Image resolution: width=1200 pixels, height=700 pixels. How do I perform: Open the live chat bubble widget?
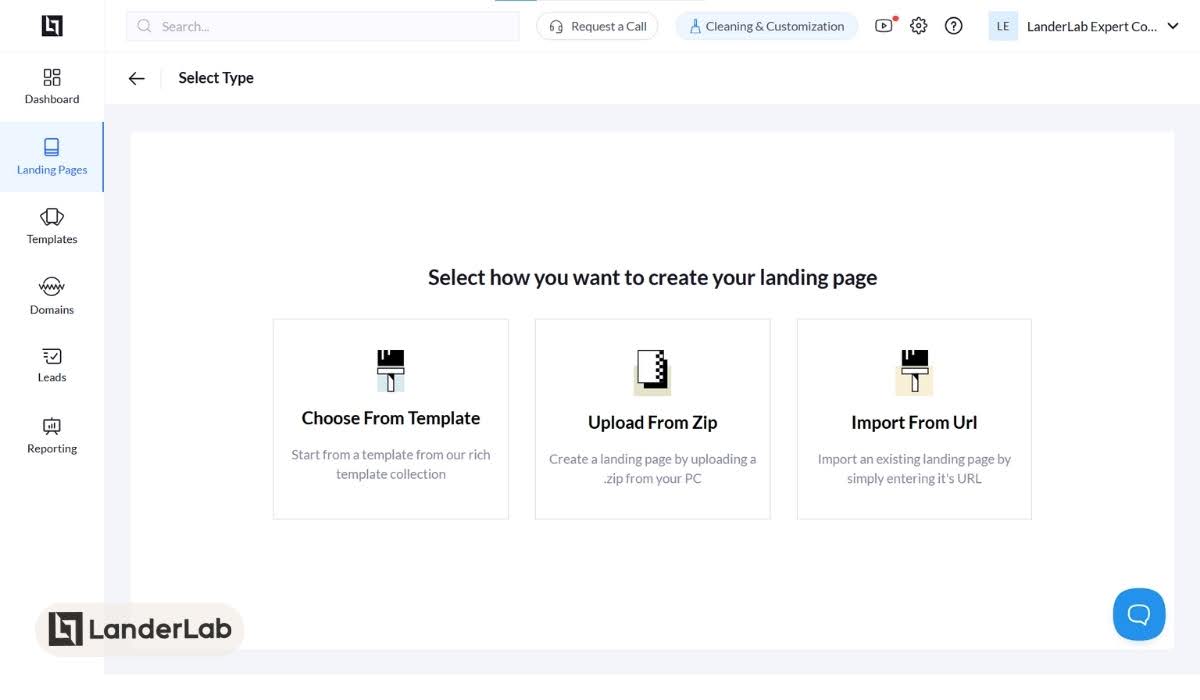click(1139, 614)
